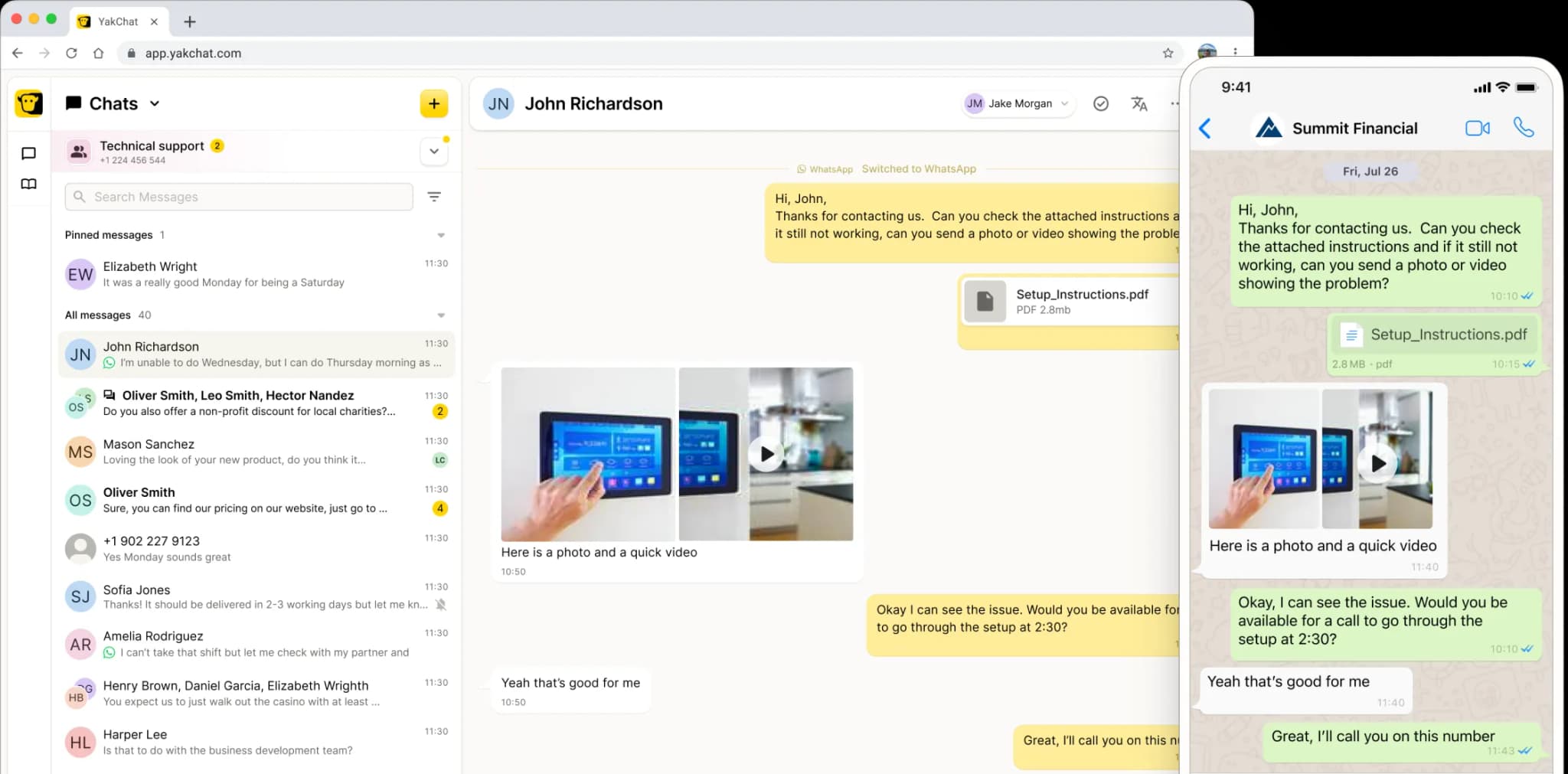
Task: Open Amelia Rodriguez conversation
Action: tap(256, 644)
